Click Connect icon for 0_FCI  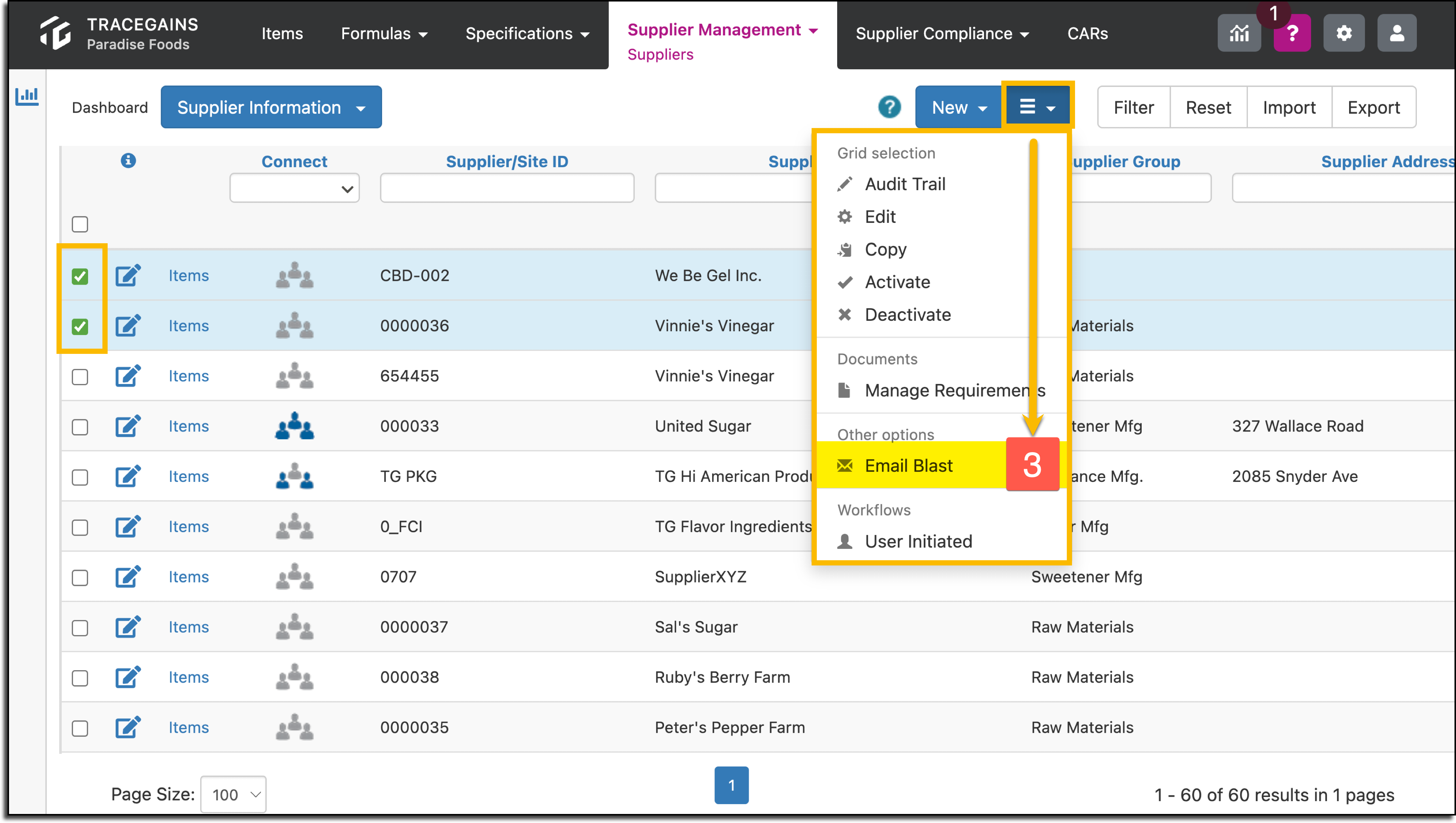294,527
